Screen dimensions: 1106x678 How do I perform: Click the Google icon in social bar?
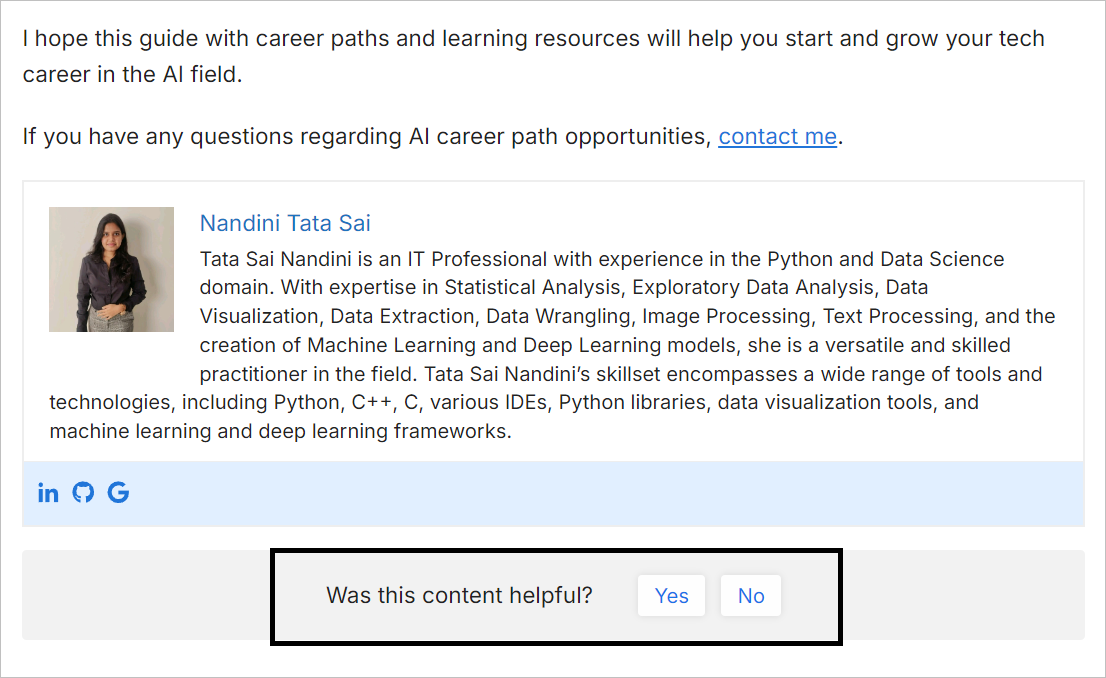click(x=118, y=492)
